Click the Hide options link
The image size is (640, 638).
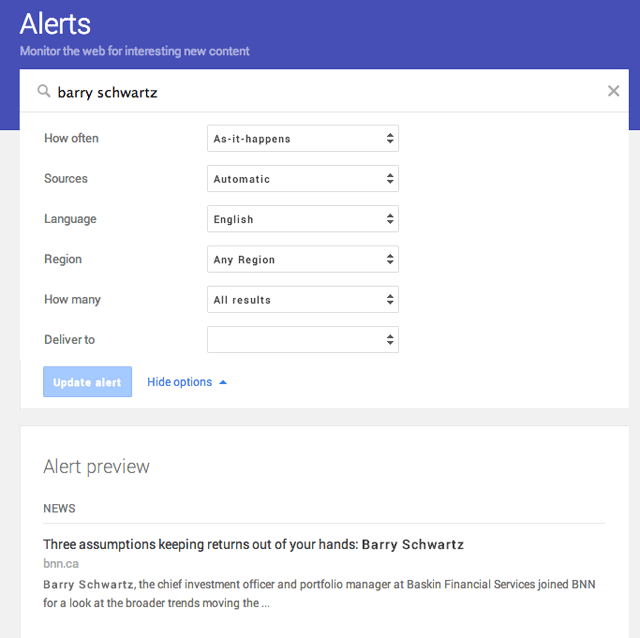point(179,382)
